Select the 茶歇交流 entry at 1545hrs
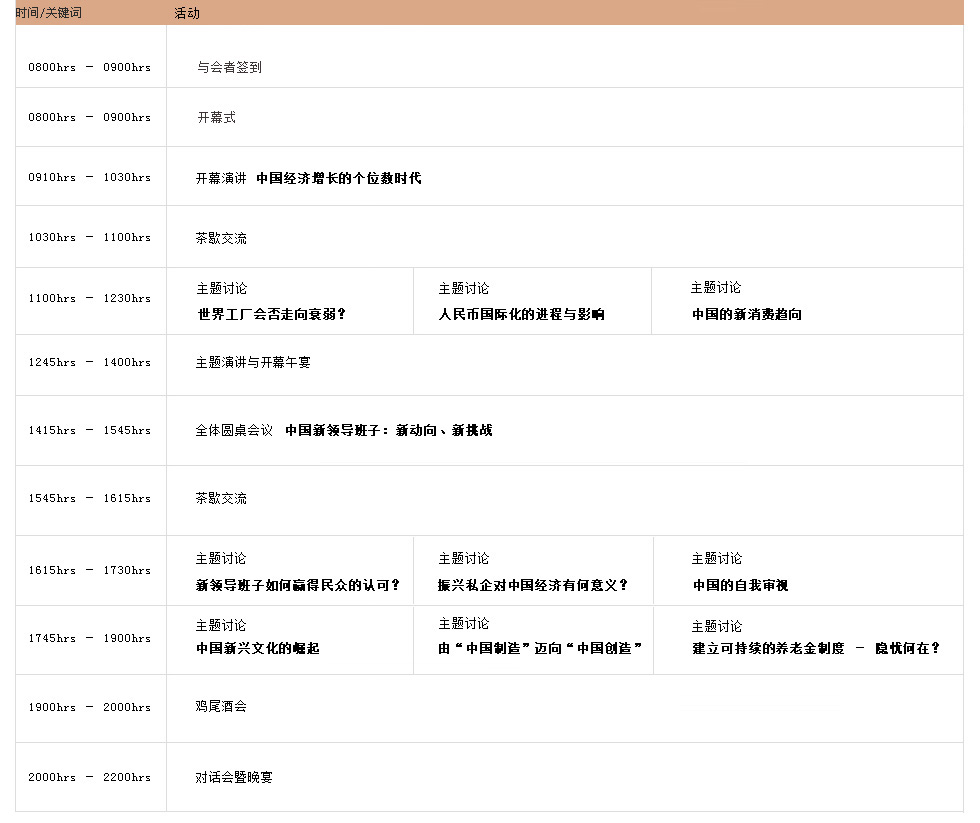This screenshot has width=980, height=823. (221, 498)
